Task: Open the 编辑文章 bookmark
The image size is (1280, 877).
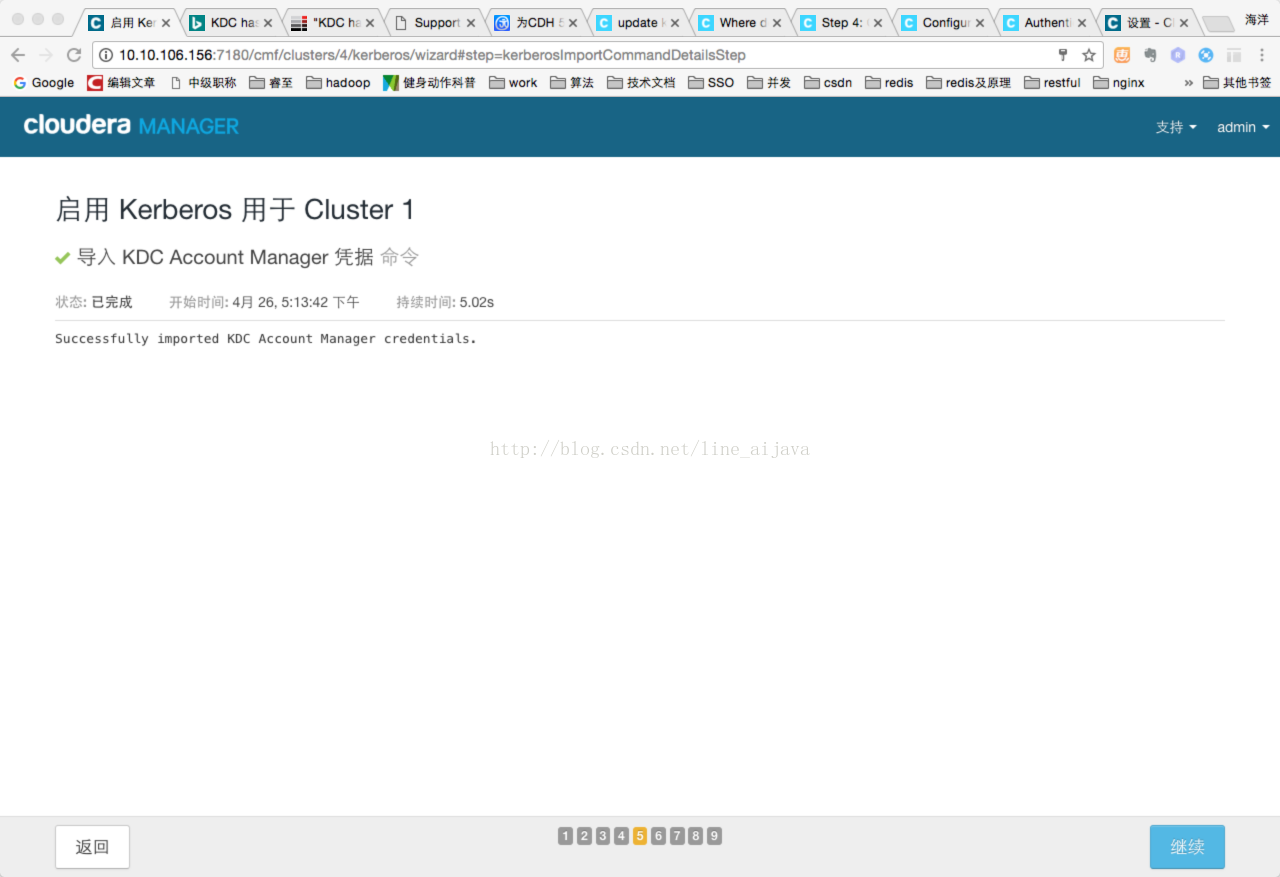Action: (x=121, y=83)
